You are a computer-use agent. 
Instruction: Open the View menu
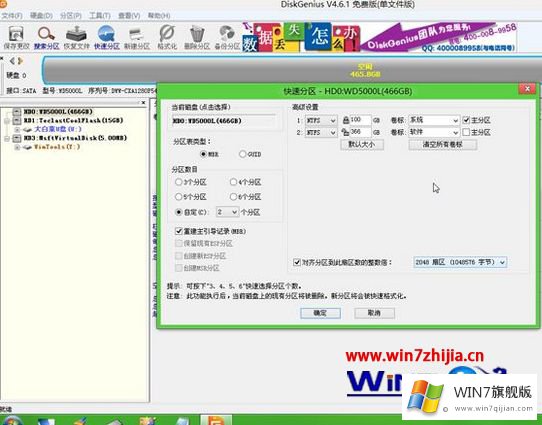coord(129,16)
